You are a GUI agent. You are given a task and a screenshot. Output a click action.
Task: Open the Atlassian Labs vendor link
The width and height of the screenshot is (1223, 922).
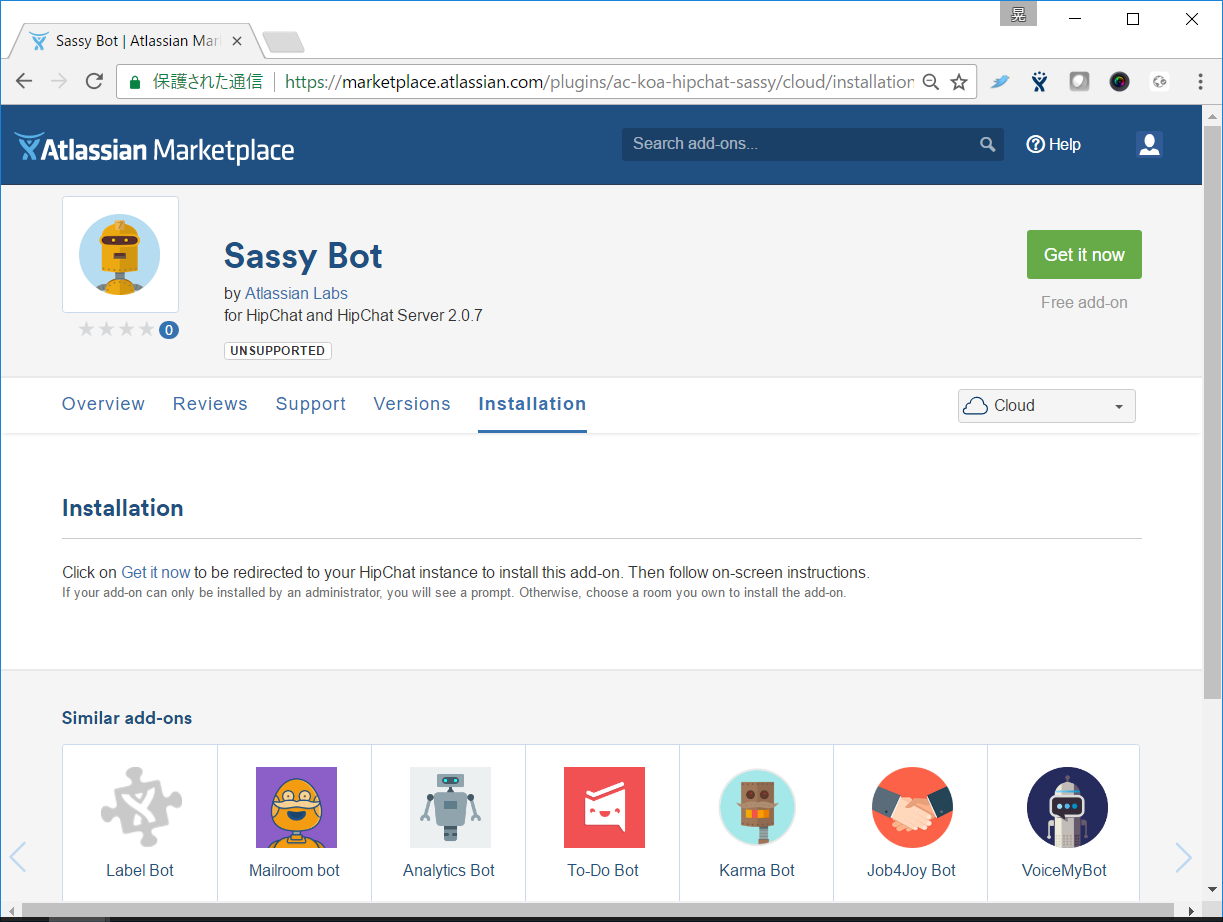[x=296, y=293]
